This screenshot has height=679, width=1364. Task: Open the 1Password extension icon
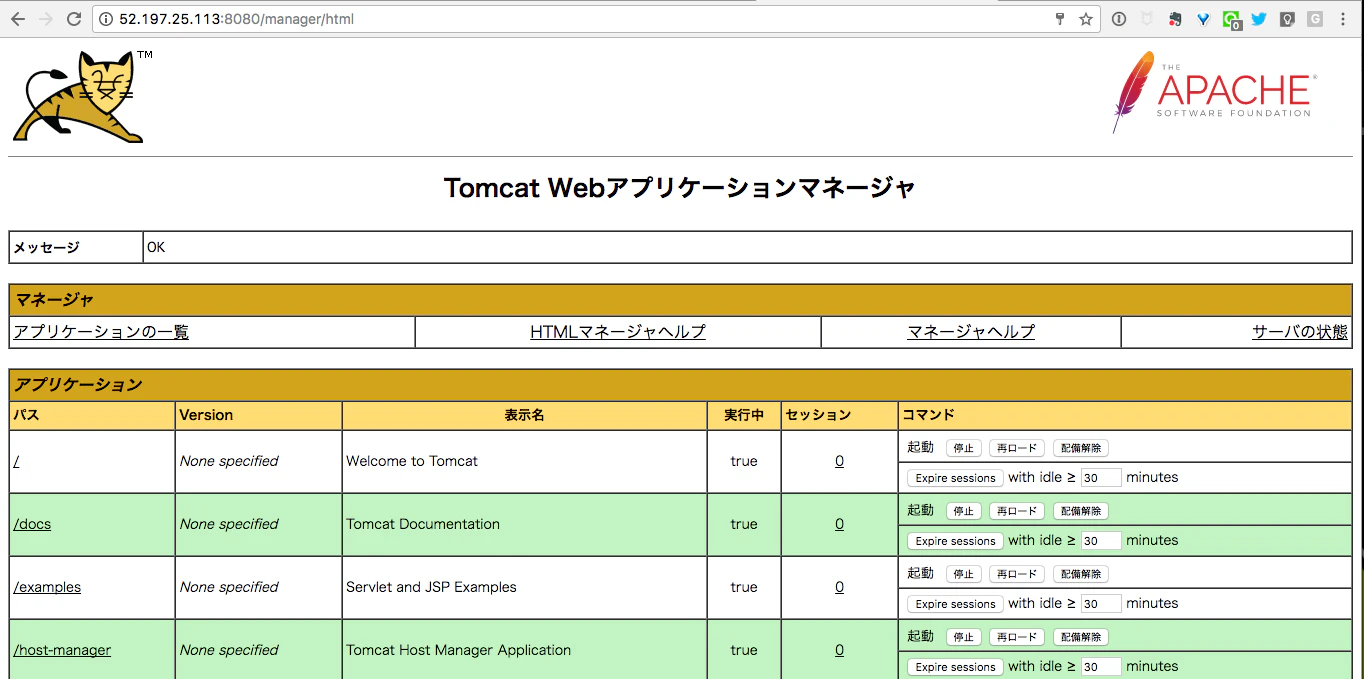point(1119,19)
